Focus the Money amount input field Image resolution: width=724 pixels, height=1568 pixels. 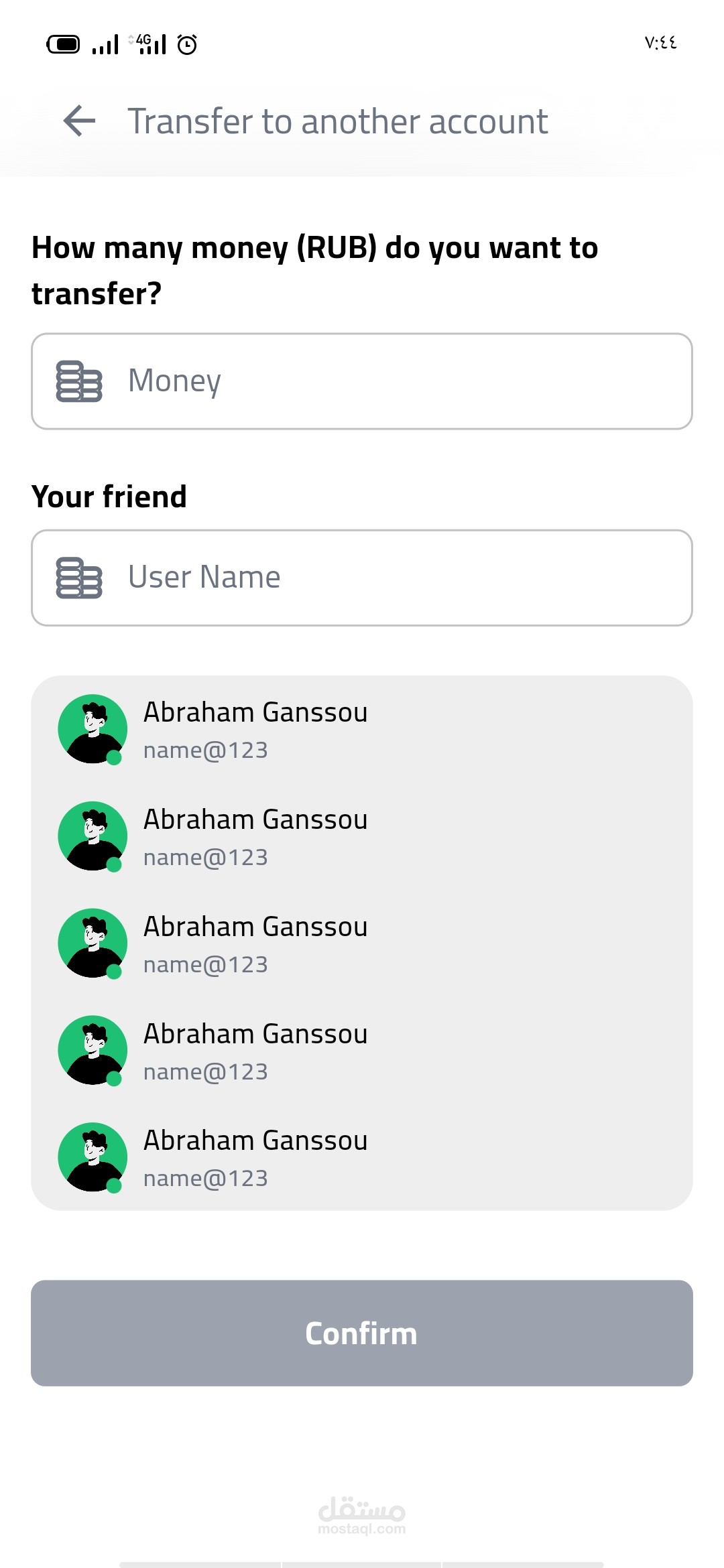pos(402,381)
